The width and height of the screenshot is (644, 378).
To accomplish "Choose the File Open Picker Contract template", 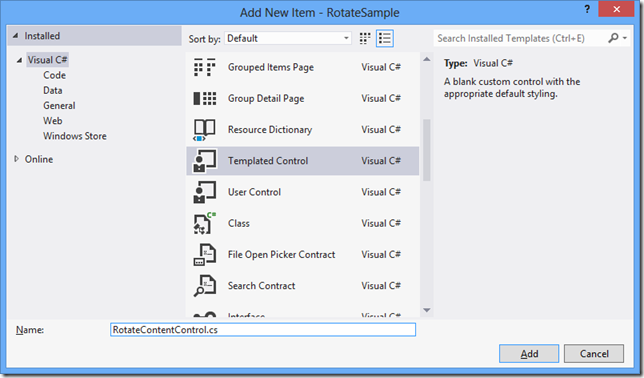I will tap(303, 255).
